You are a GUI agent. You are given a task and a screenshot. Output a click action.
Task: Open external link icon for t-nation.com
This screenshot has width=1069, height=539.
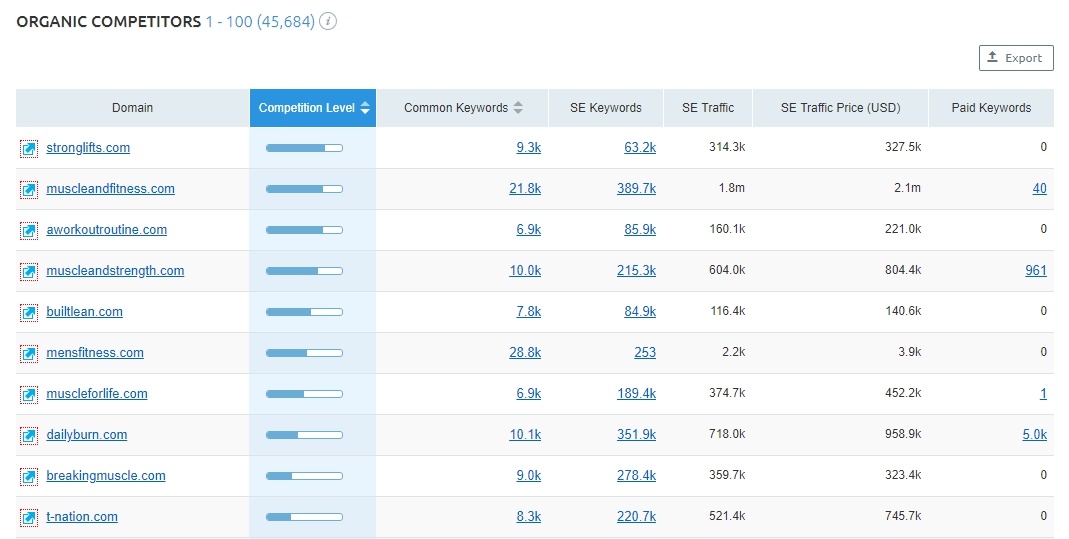(29, 517)
